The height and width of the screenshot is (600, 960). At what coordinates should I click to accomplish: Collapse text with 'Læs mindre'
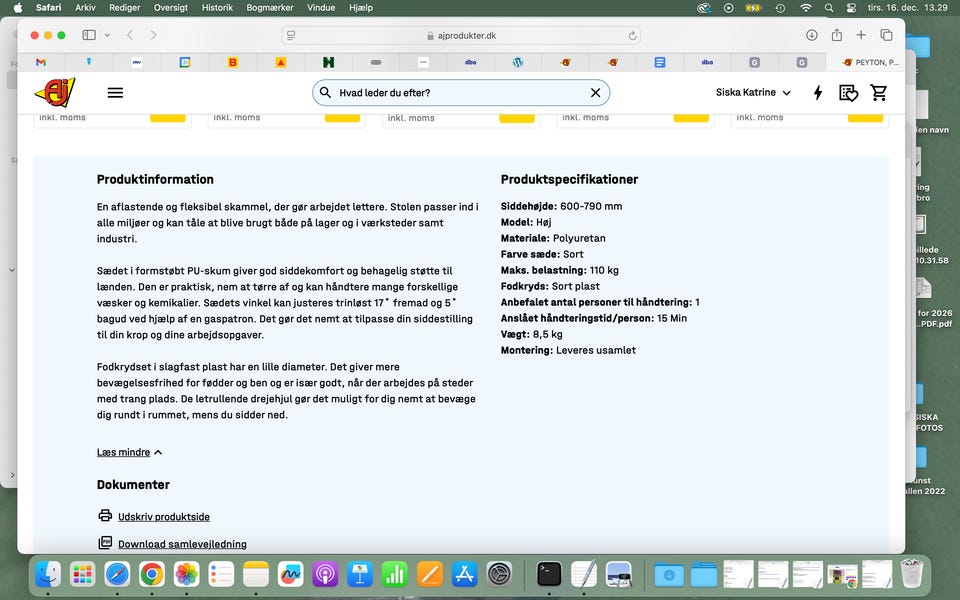pyautogui.click(x=129, y=452)
